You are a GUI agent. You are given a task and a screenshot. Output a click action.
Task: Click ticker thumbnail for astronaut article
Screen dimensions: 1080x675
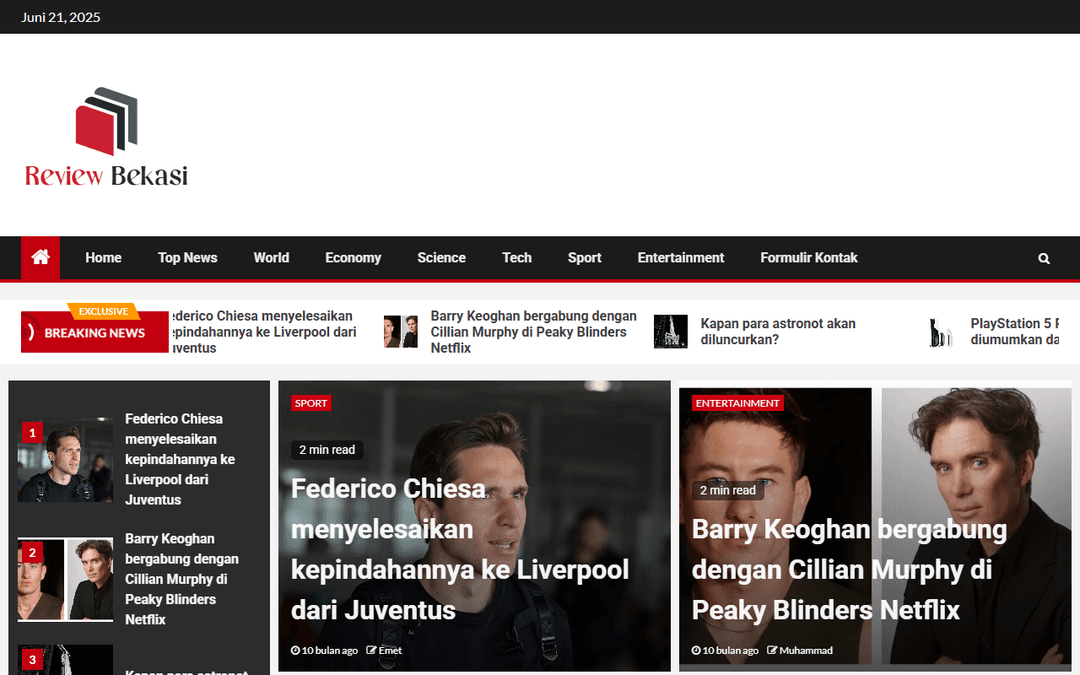coord(670,331)
